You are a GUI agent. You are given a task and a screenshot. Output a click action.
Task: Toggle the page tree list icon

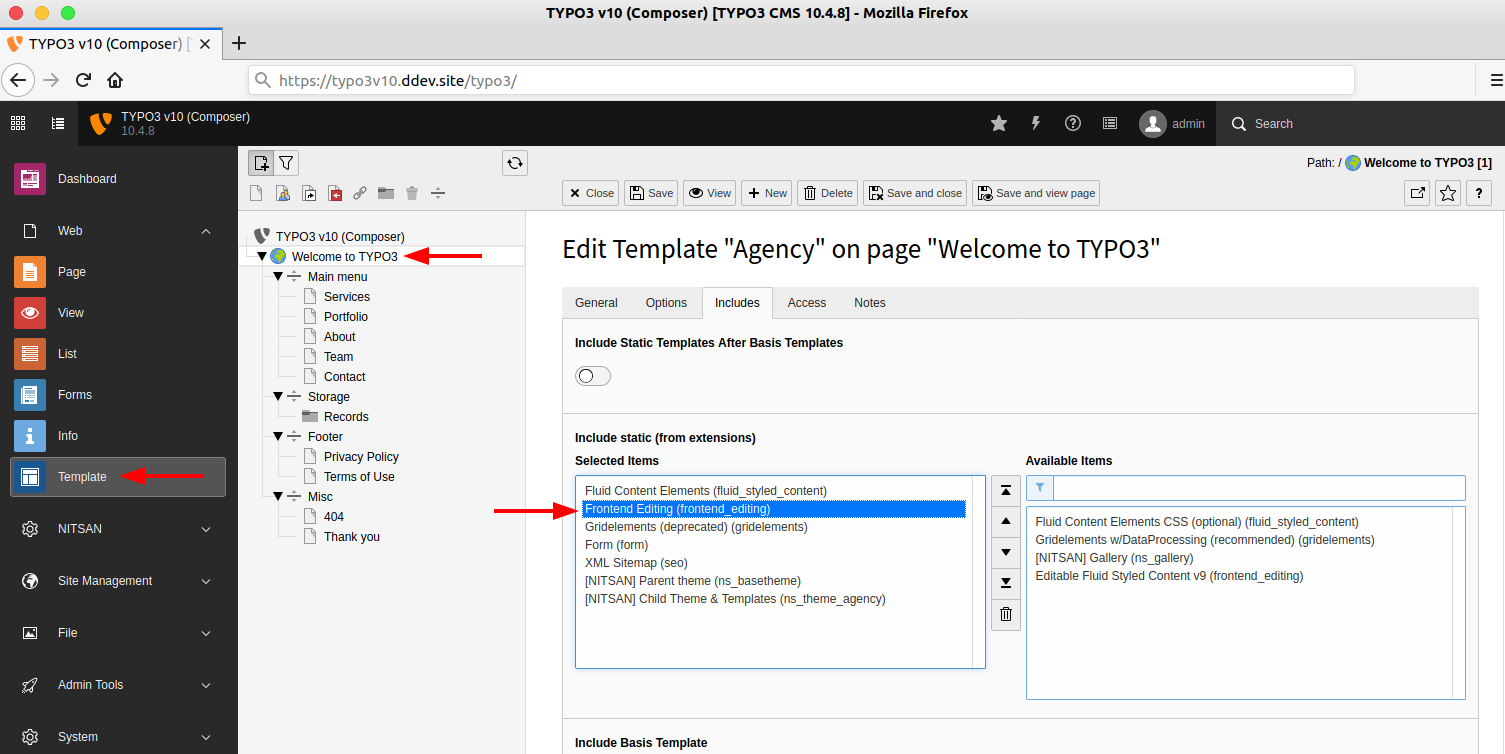(x=58, y=123)
